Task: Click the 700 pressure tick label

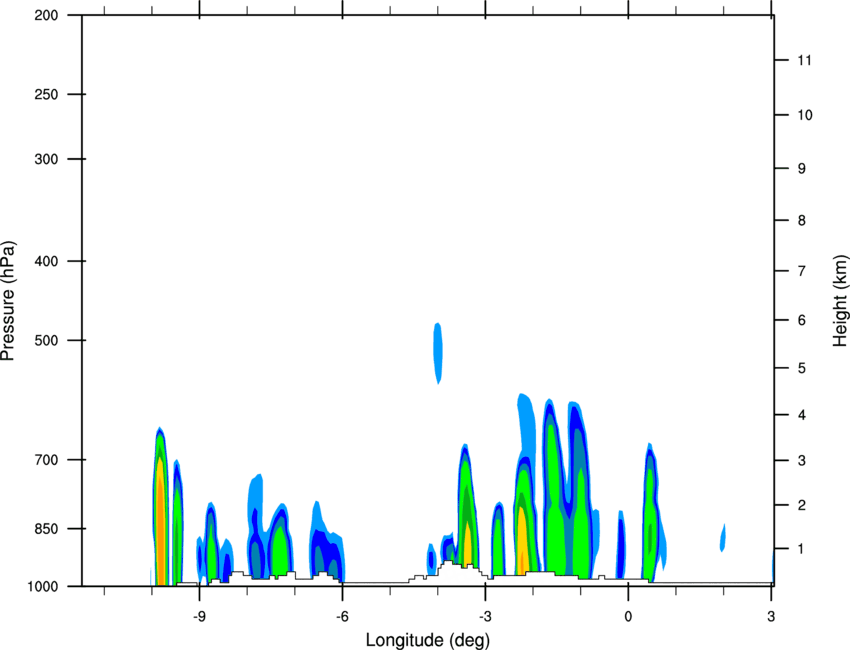Action: (46, 460)
